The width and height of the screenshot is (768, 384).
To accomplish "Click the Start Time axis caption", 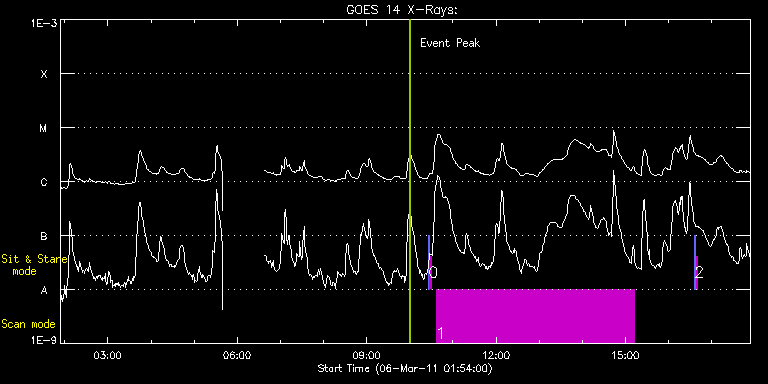I will coord(405,368).
